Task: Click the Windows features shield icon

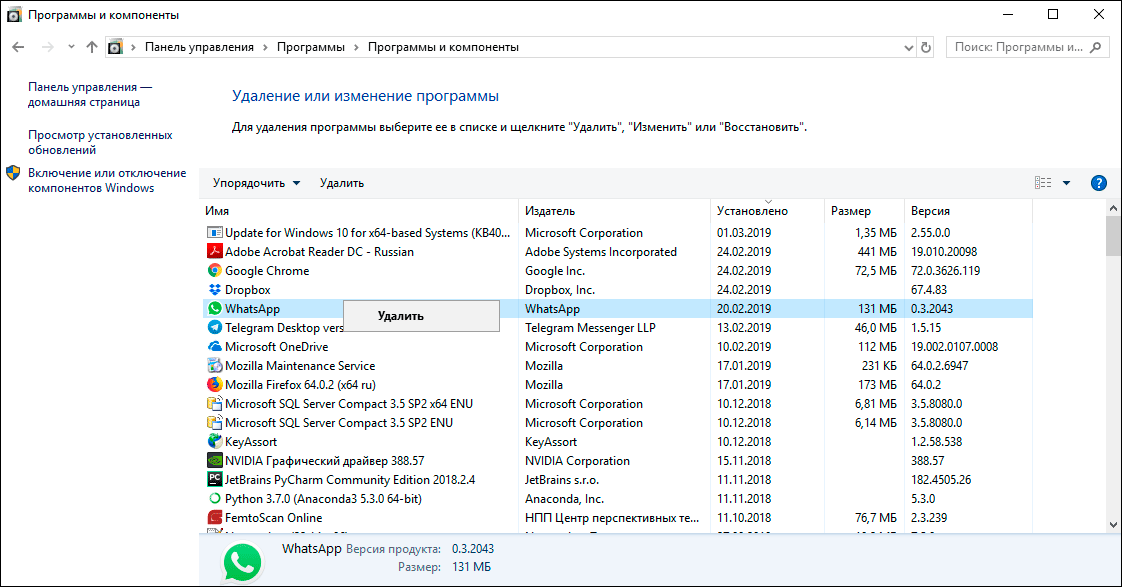Action: click(x=13, y=173)
